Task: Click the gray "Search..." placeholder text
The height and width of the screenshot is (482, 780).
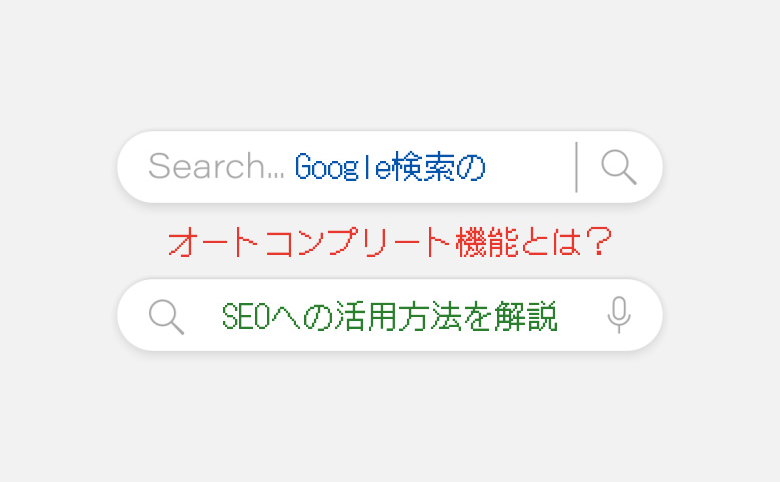Action: click(x=216, y=166)
